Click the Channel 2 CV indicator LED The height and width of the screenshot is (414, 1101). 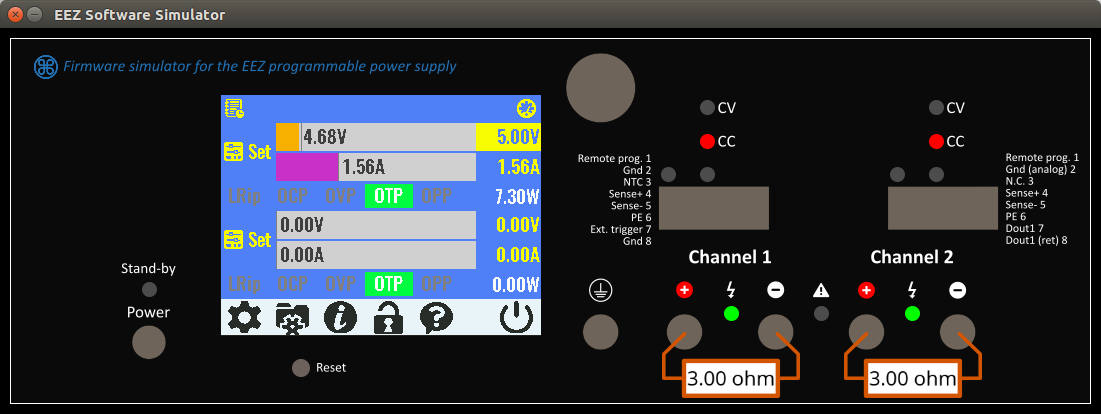(935, 108)
